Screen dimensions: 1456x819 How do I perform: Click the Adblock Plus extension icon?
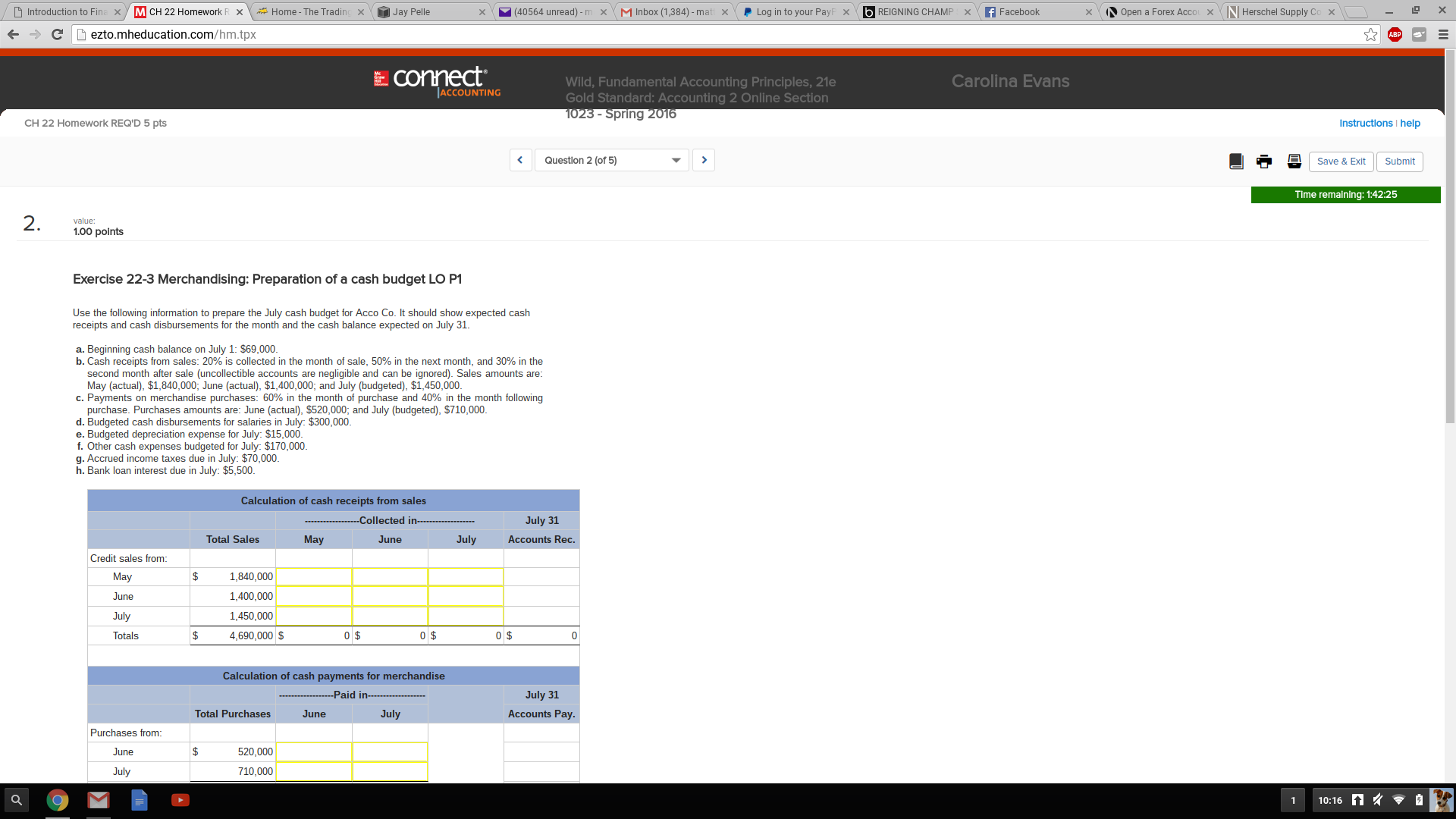[x=1395, y=35]
